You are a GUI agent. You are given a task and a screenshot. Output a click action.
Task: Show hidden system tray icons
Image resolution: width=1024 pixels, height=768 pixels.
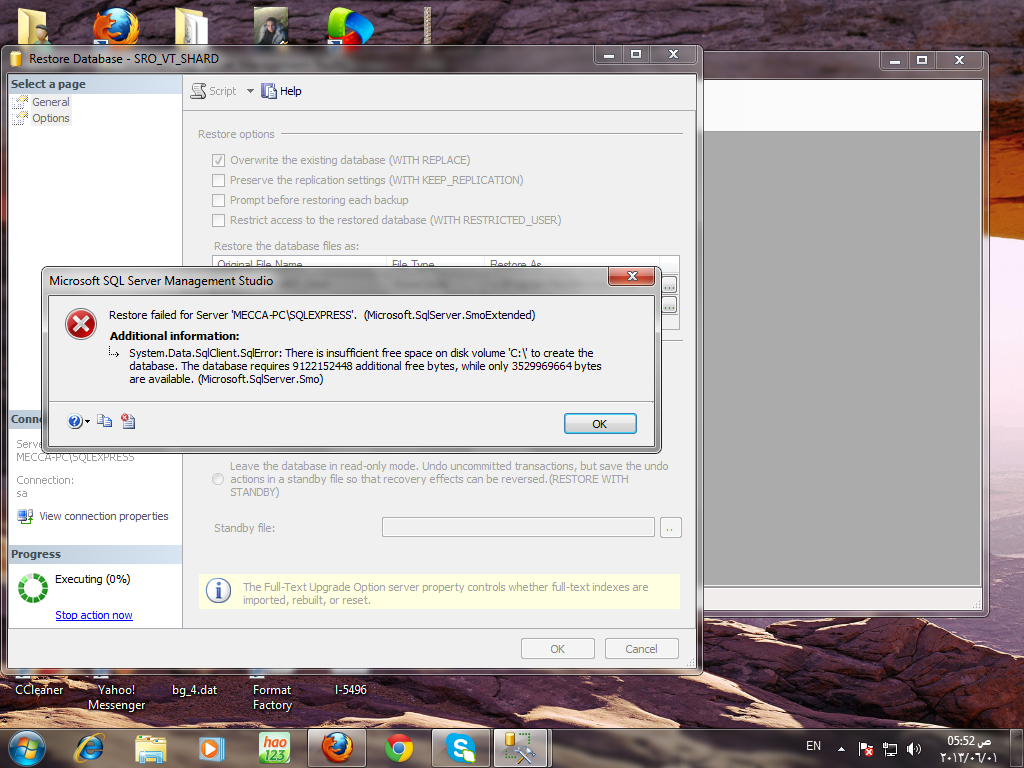841,749
